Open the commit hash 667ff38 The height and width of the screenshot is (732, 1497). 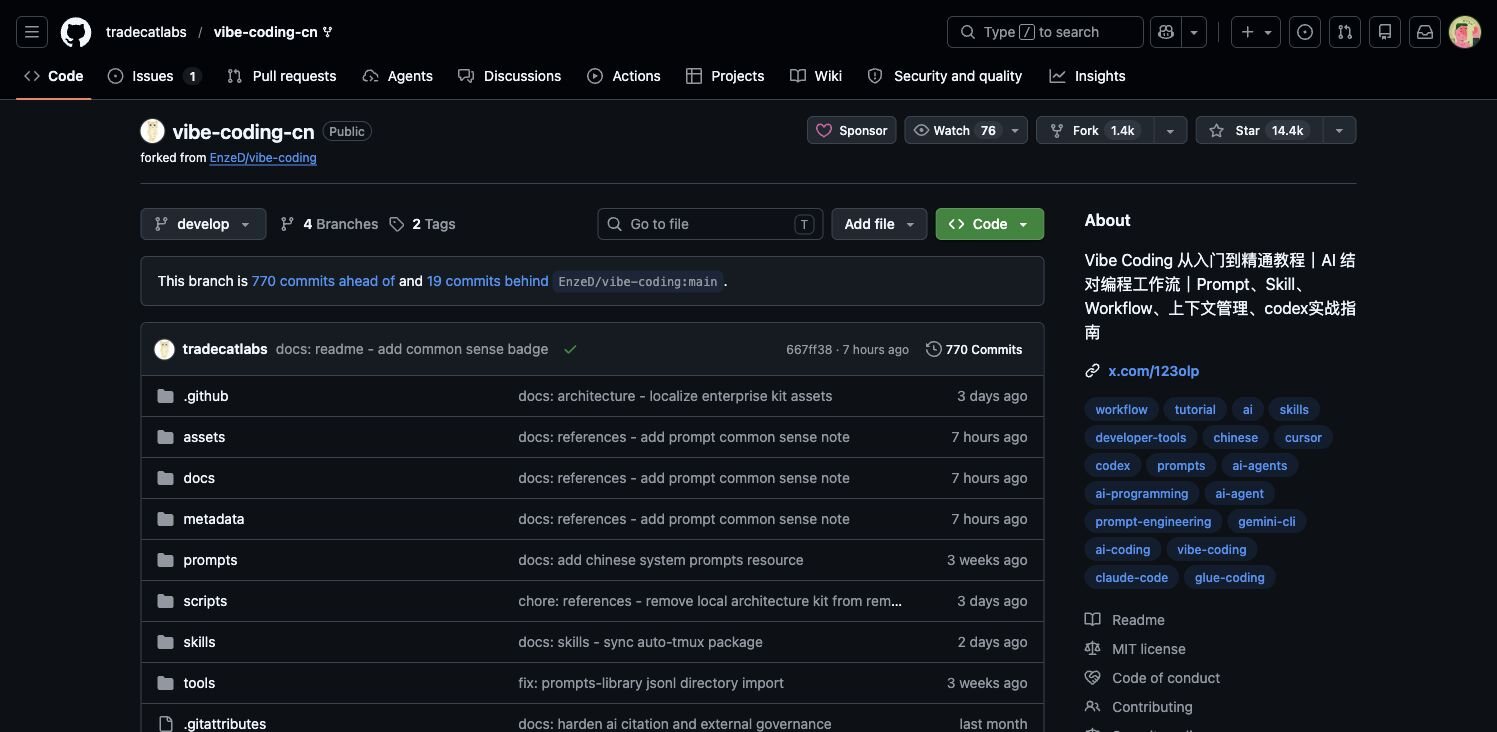tap(809, 350)
